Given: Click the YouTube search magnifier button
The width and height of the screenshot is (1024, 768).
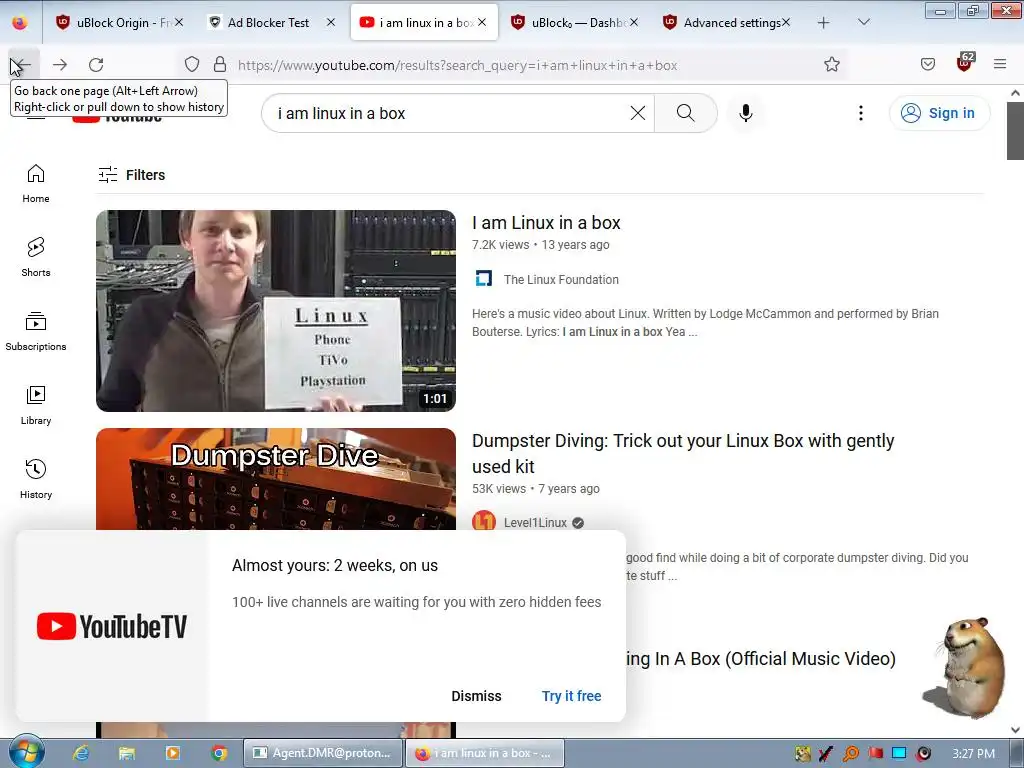Looking at the screenshot, I should coord(685,113).
